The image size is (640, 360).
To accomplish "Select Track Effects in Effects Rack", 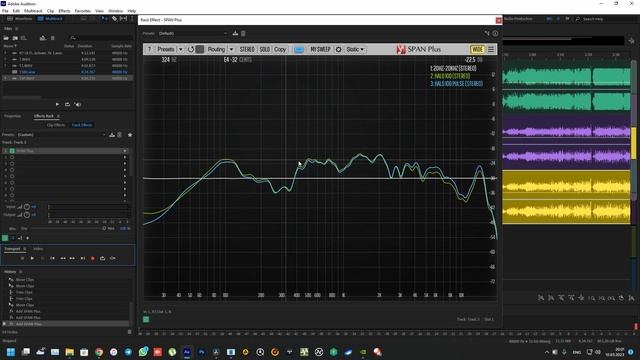I will click(x=82, y=125).
